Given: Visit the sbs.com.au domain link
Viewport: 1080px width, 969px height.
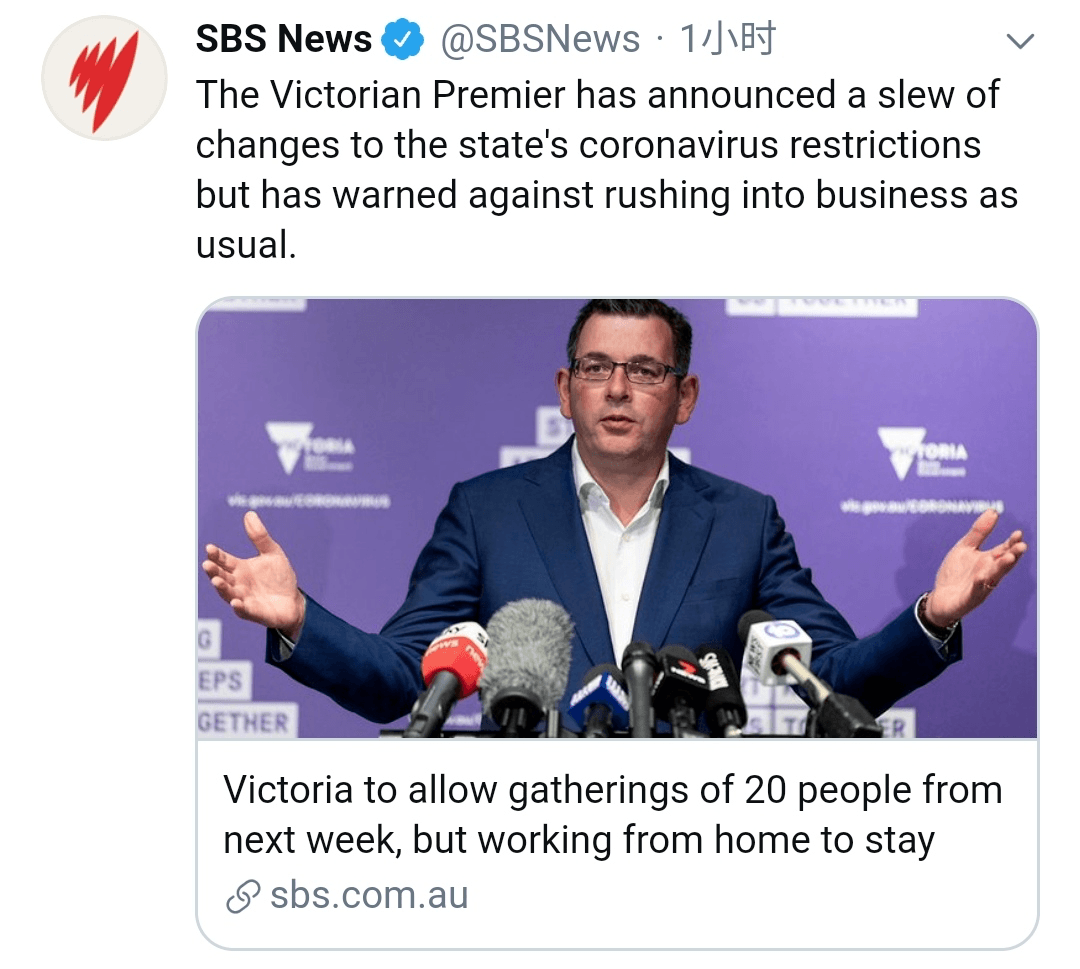Looking at the screenshot, I should [x=369, y=895].
